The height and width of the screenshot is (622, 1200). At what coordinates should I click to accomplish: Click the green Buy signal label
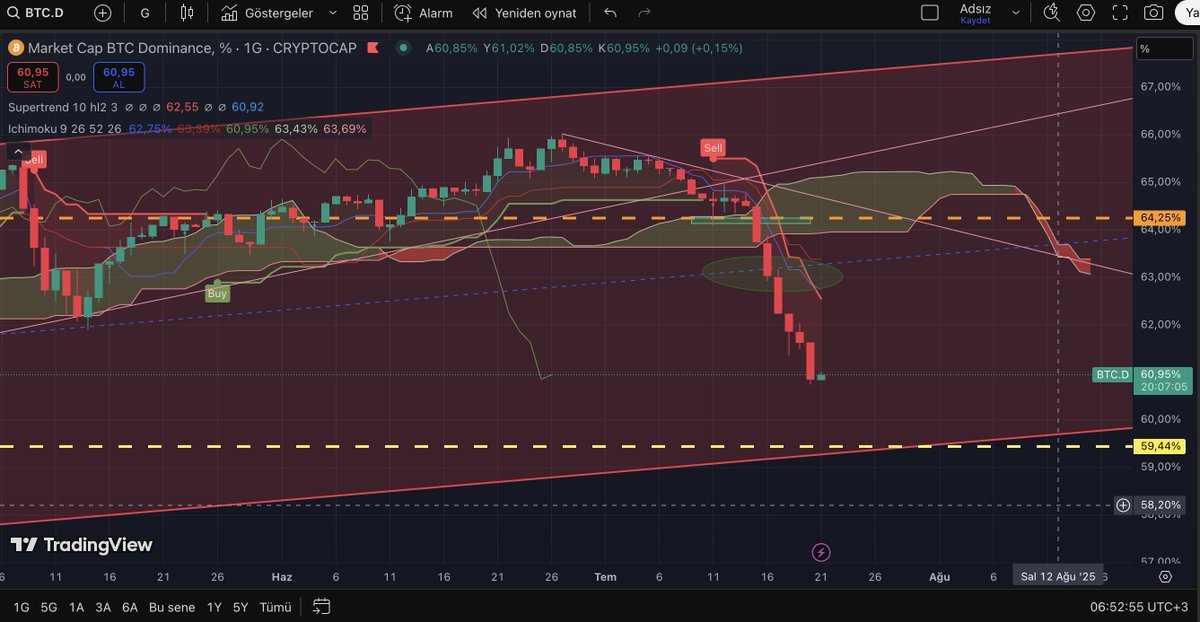217,293
